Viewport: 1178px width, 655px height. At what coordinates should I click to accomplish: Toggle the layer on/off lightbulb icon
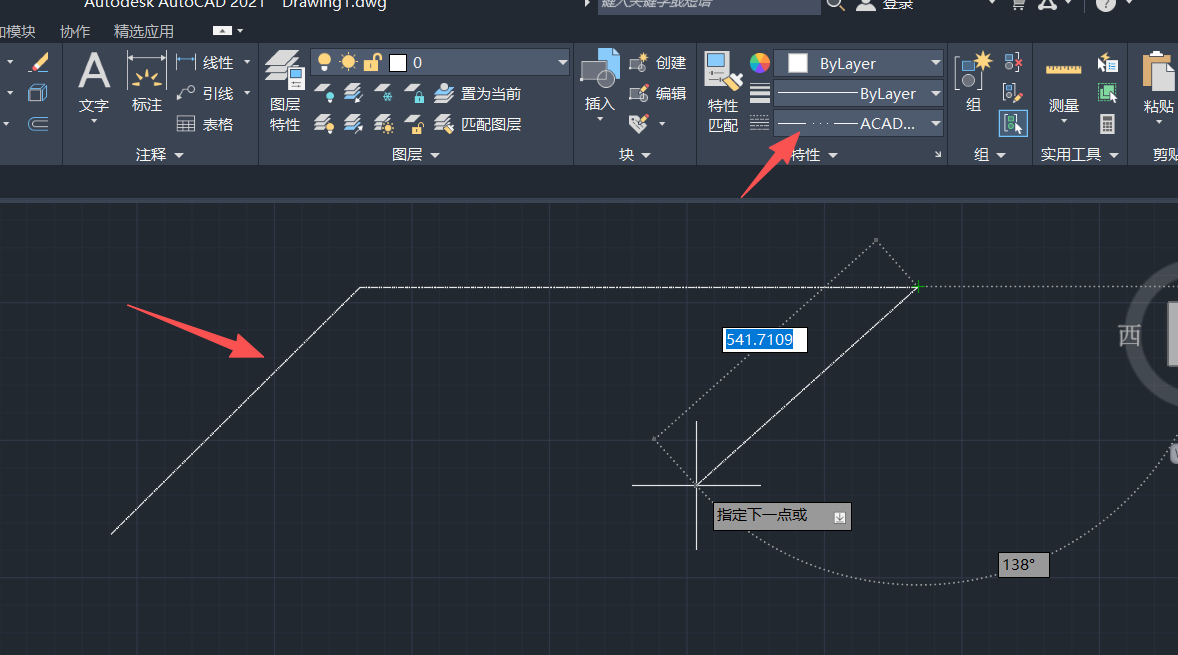pyautogui.click(x=324, y=62)
